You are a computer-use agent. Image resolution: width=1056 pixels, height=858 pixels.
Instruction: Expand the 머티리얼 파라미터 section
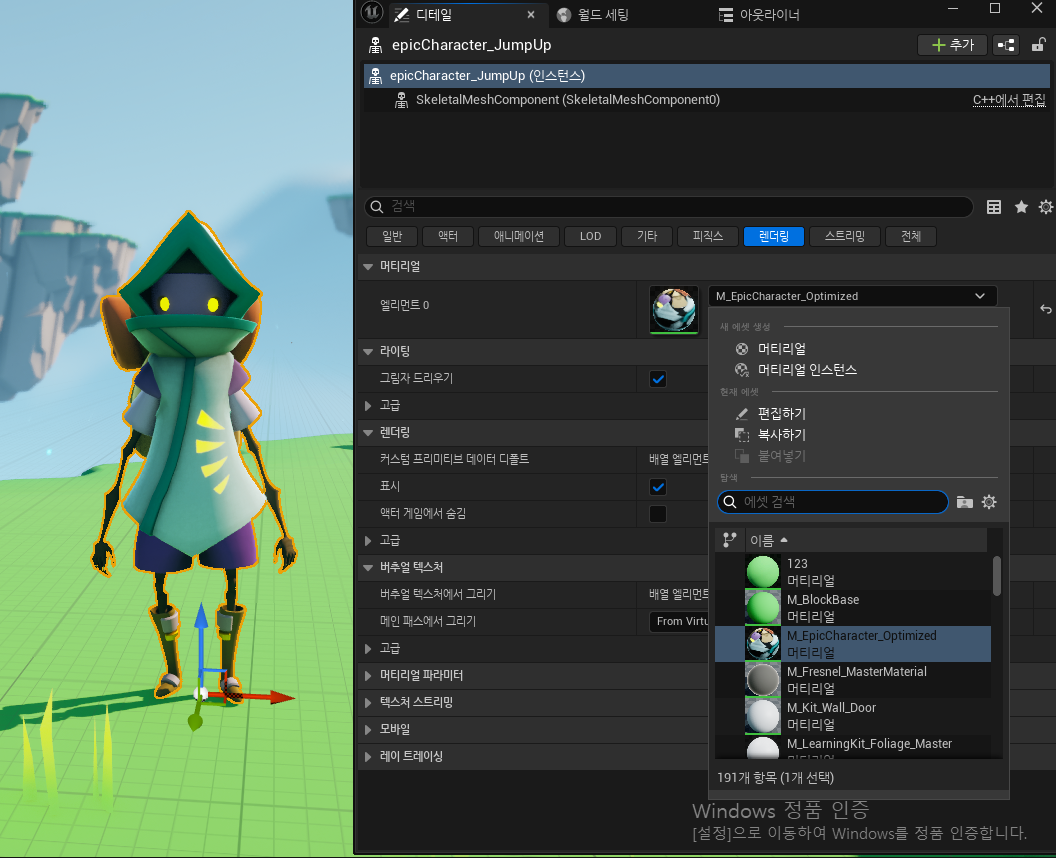368,675
